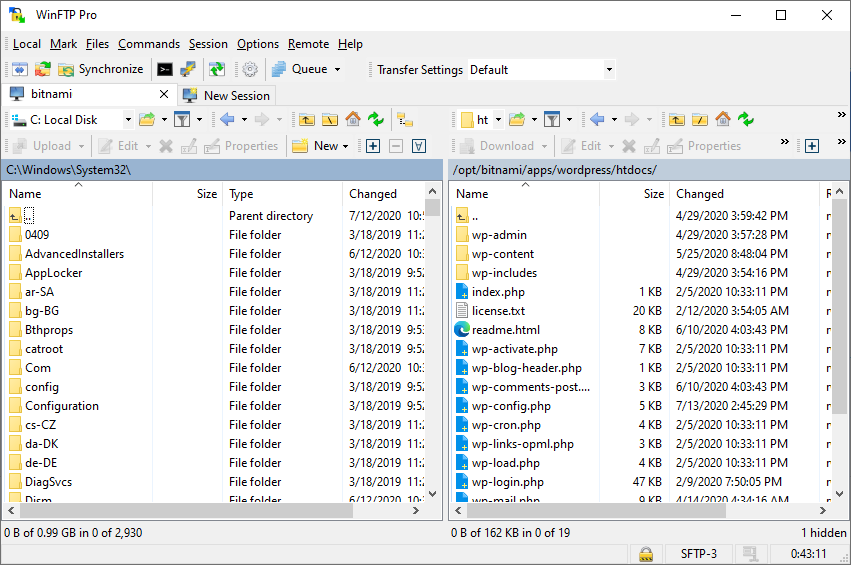851x565 pixels.
Task: Open the Files menu
Action: 97,44
